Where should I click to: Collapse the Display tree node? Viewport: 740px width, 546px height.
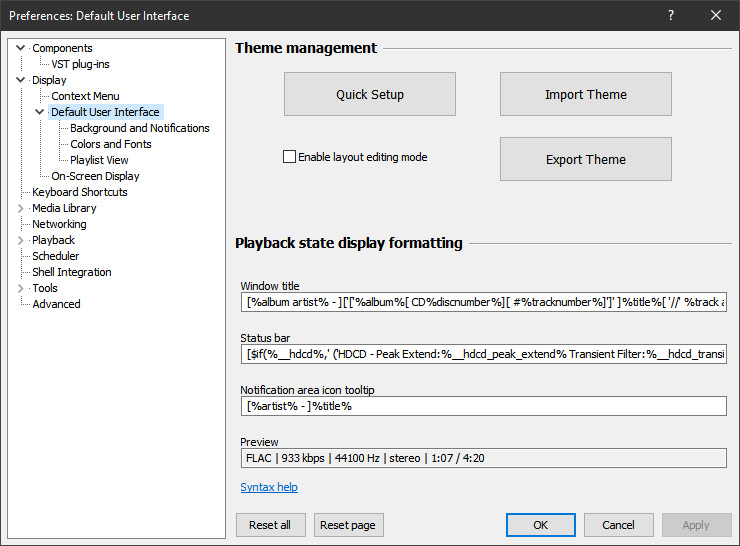coord(21,80)
